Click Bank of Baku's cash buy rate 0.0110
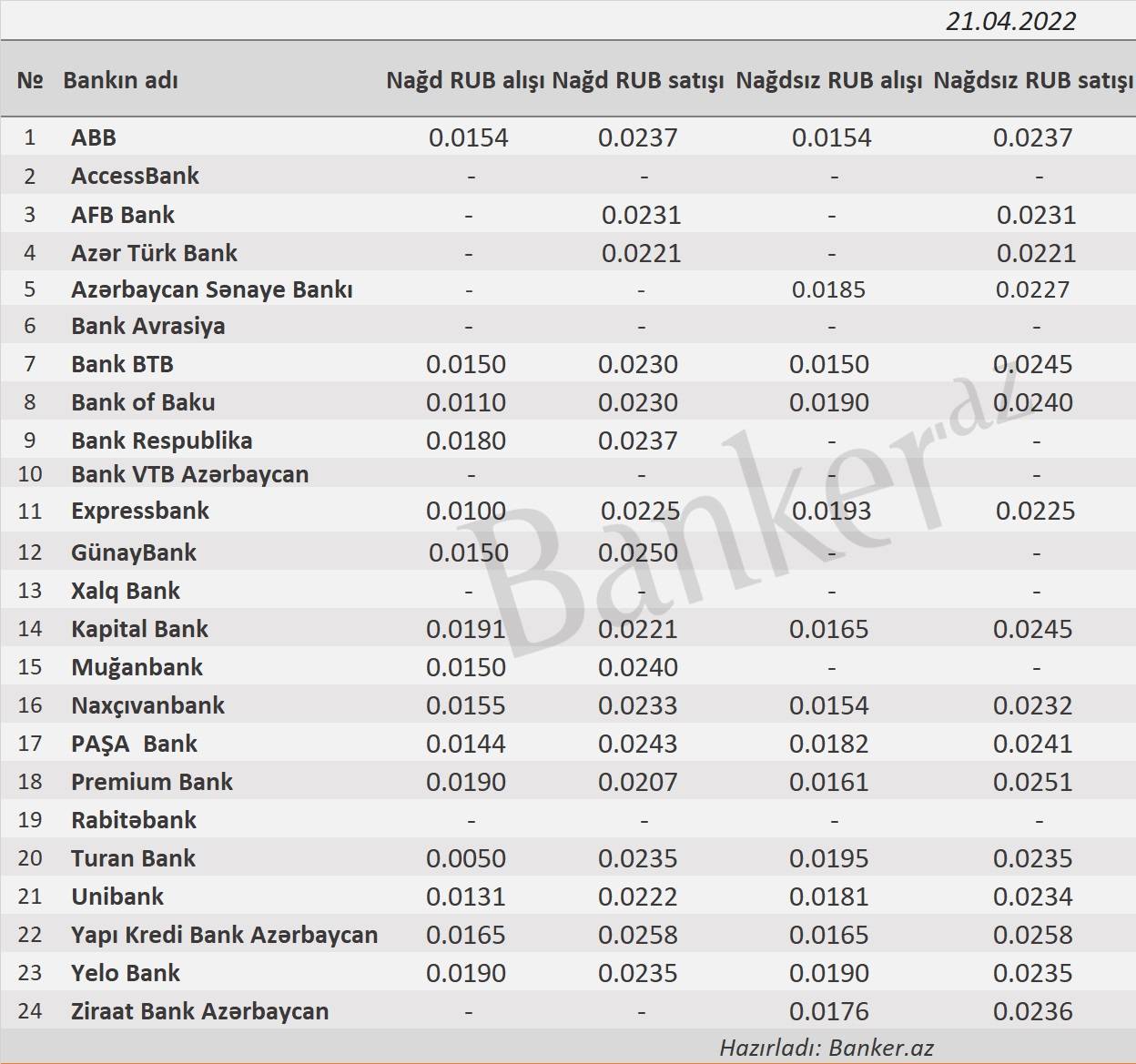Screen dimensions: 1136x1064 [x=466, y=402]
